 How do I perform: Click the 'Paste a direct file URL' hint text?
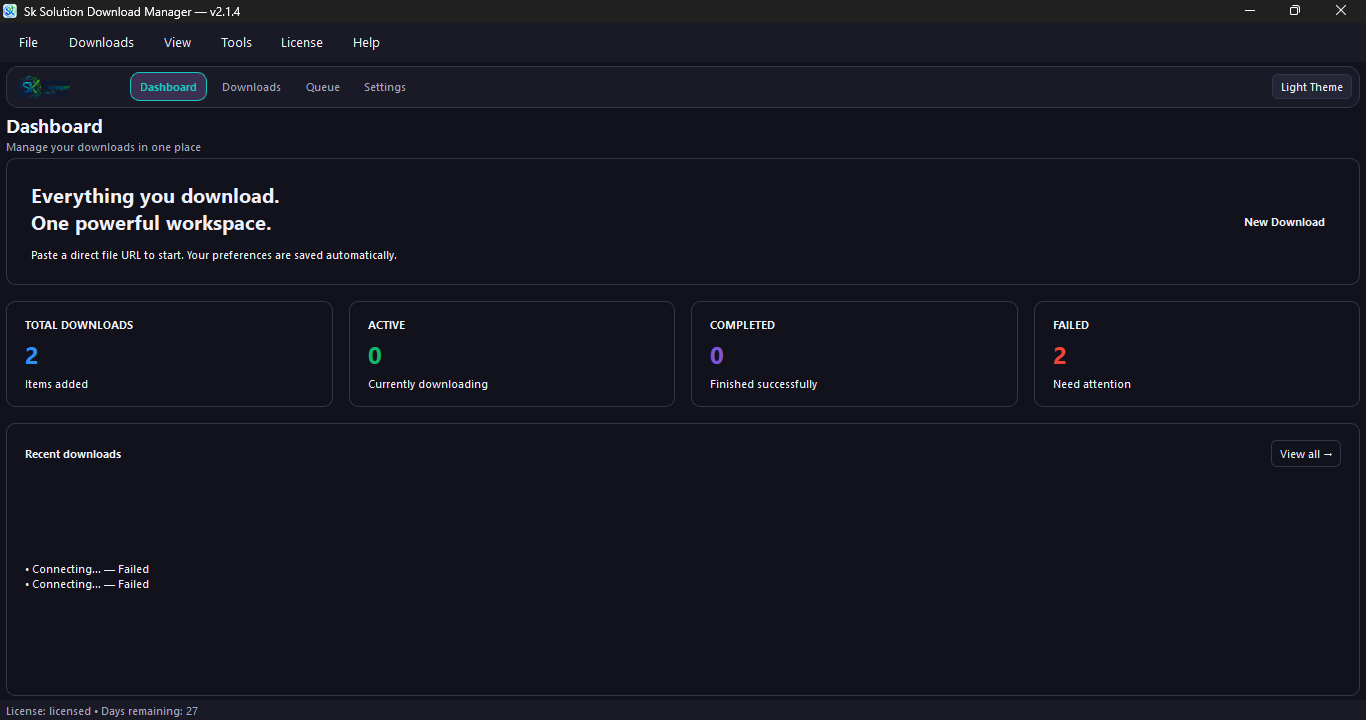[214, 255]
